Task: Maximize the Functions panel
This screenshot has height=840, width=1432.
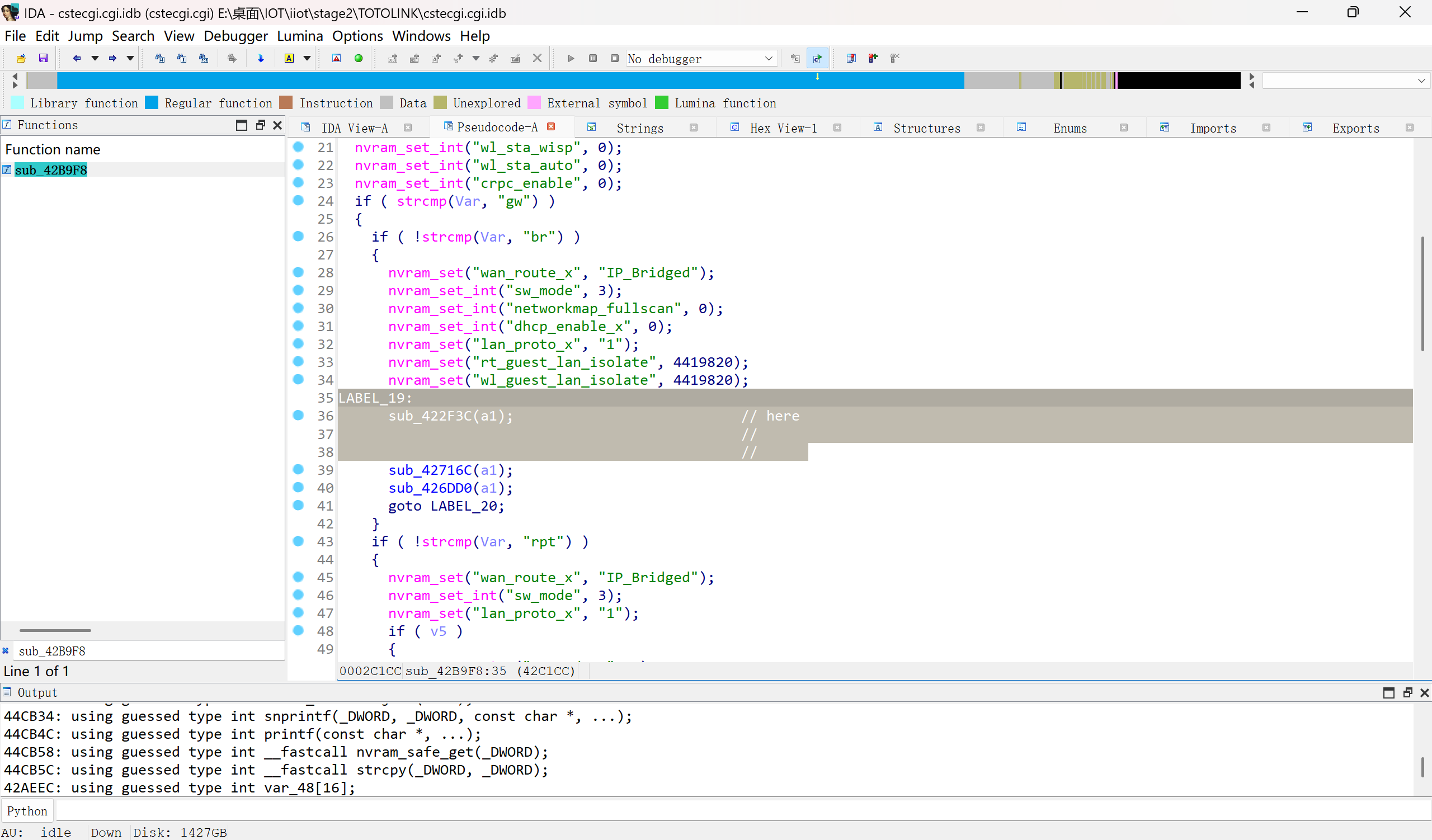Action: point(242,125)
